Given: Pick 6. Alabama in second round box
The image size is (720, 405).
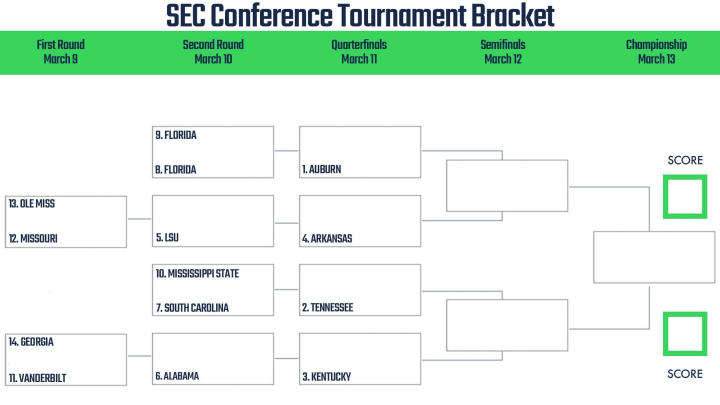Looking at the screenshot, I should tap(177, 376).
